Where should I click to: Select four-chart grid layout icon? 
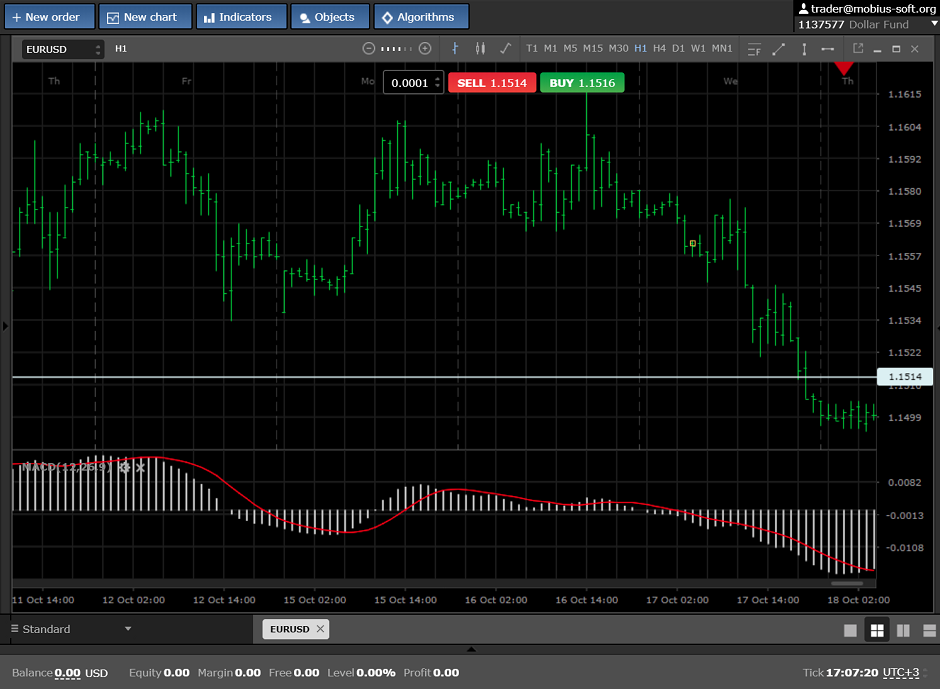coord(877,630)
